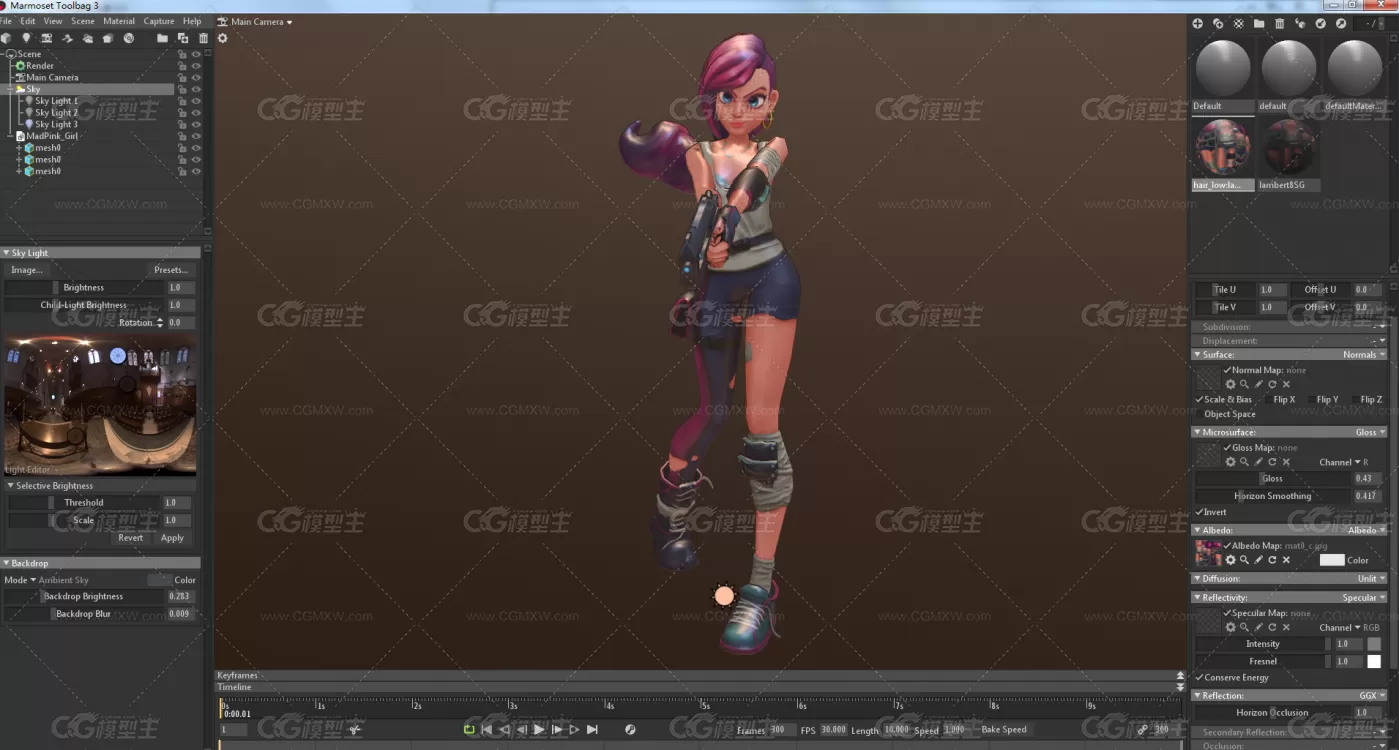
Task: Duplicate the selected material icon
Action: click(x=1218, y=23)
